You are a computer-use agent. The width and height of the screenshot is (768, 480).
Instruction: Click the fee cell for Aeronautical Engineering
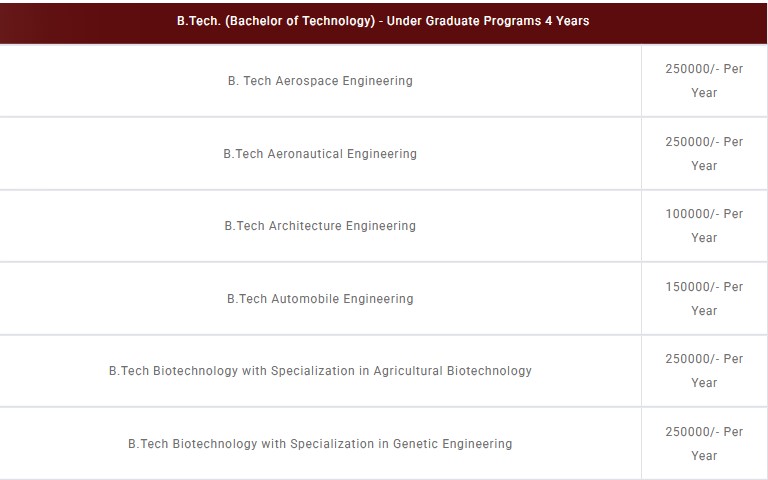704,154
